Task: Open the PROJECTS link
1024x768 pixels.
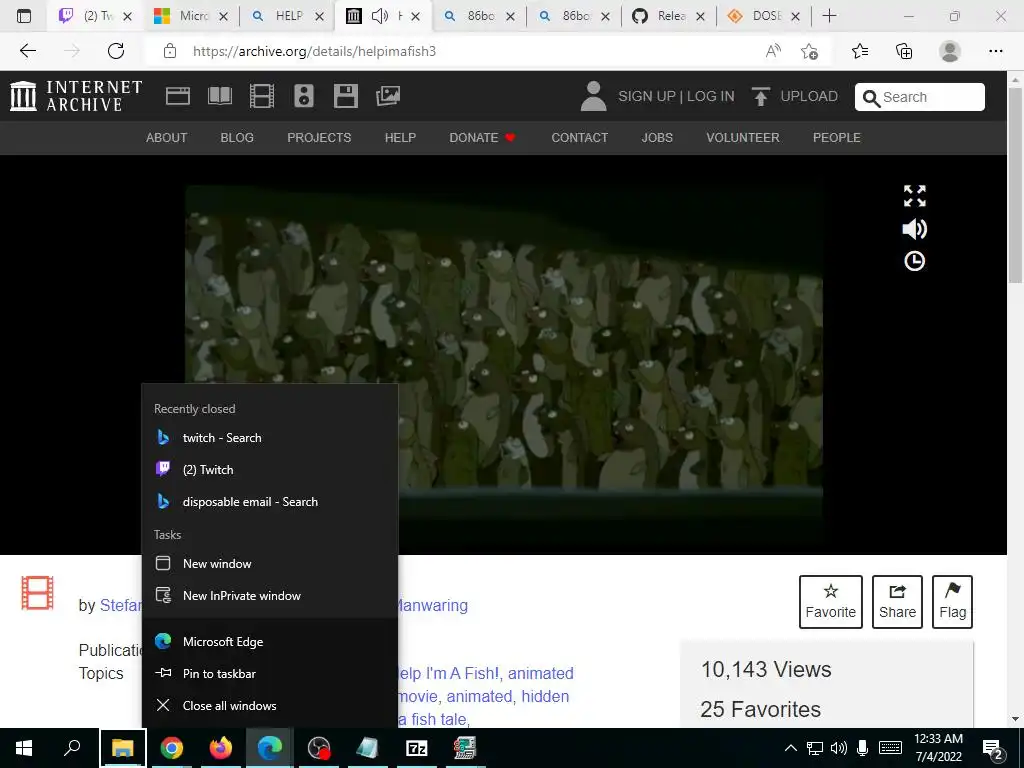Action: 319,138
